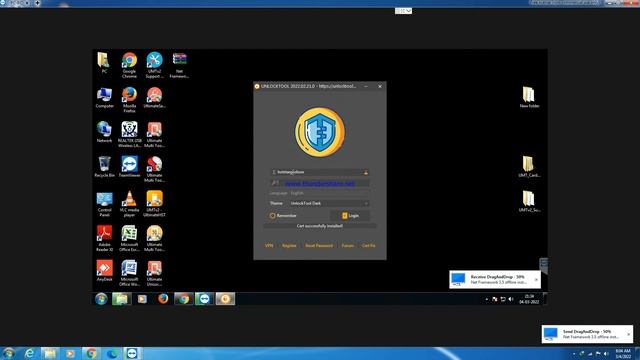Open the New folder on the desktop

pyautogui.click(x=529, y=97)
